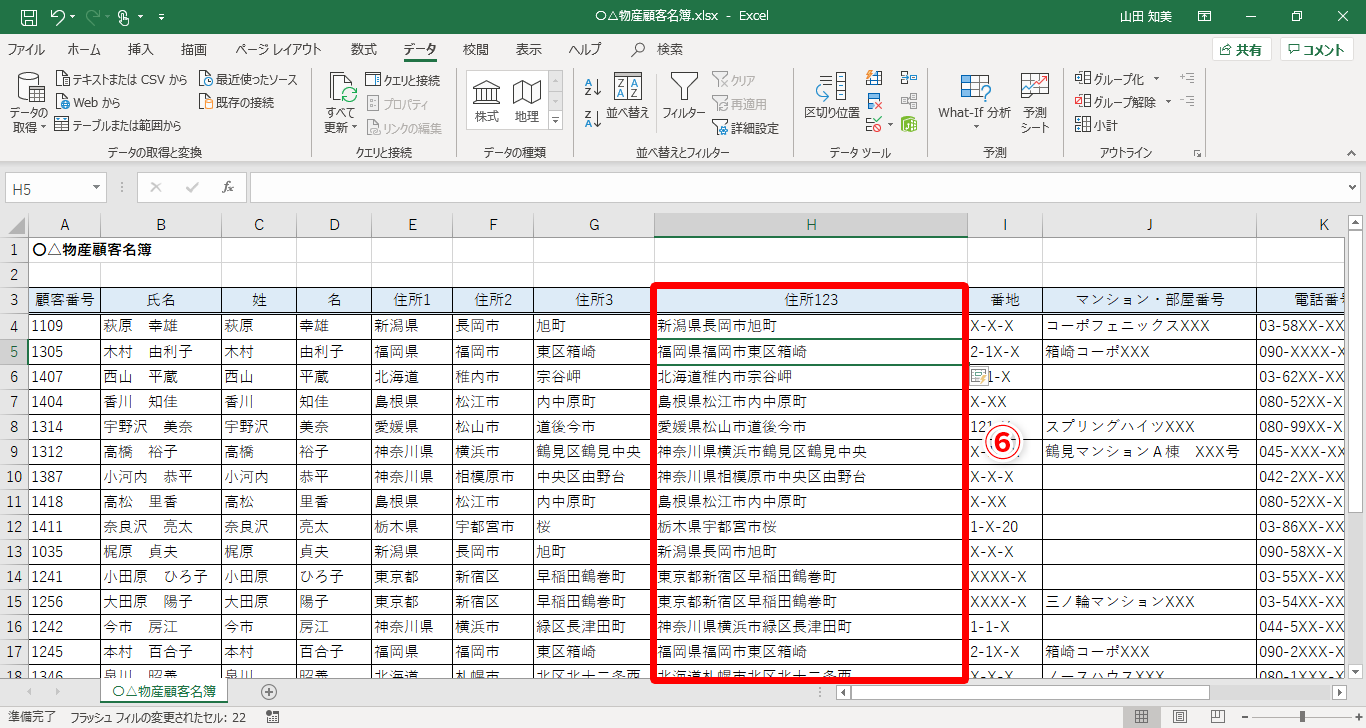Import from テキストまたは CSV から
Screen dimensions: 1366x728
click(x=122, y=79)
